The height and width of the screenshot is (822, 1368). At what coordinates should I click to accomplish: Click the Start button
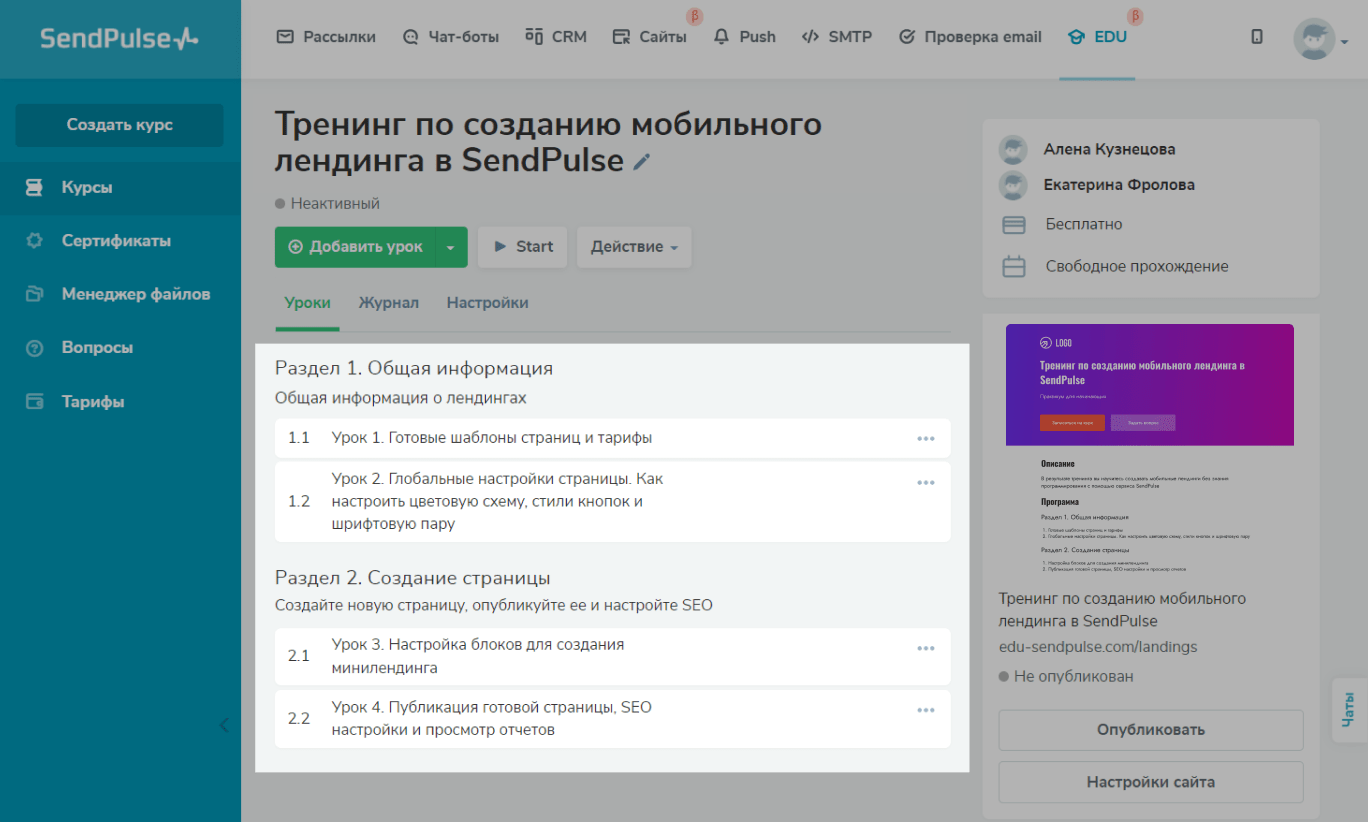click(x=523, y=247)
